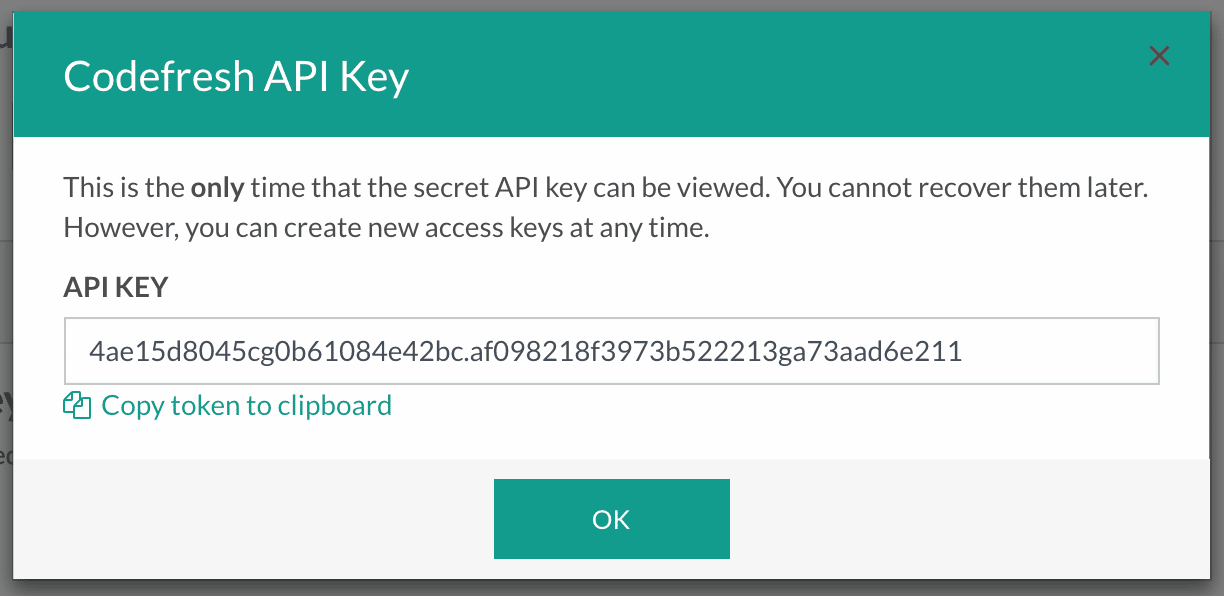Click the OK button
Viewport: 1224px width, 596px height.
611,519
